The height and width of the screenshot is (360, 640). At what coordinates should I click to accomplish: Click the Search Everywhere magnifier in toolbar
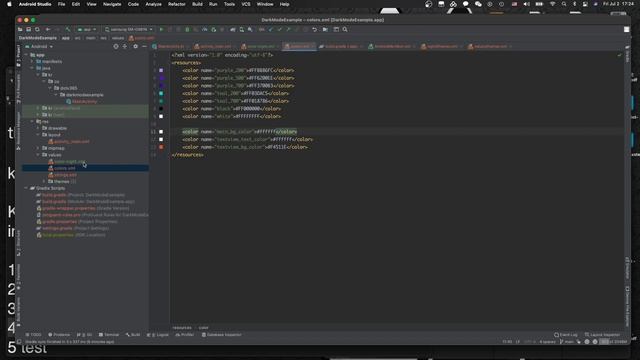[345, 29]
